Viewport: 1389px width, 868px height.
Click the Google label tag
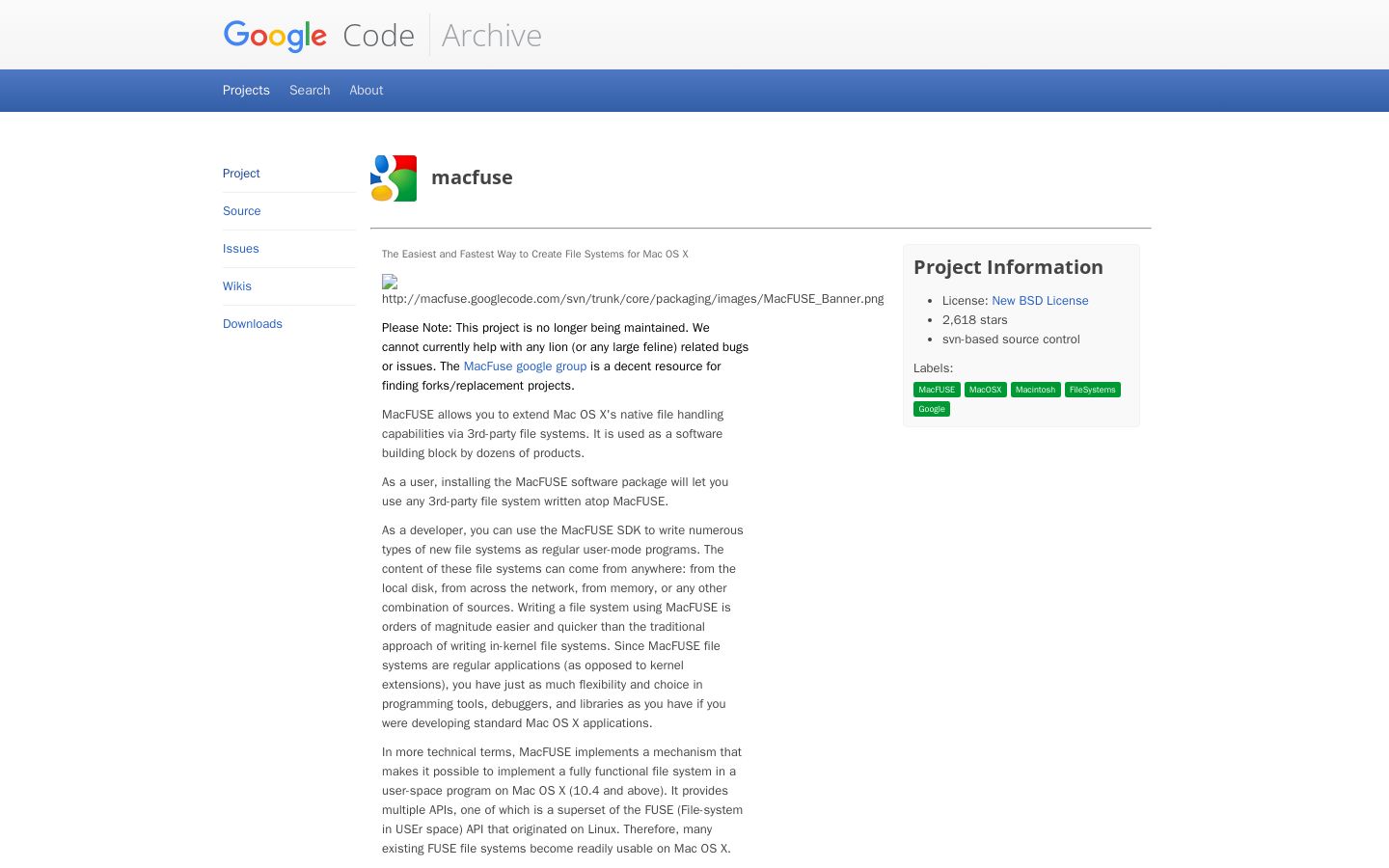pyautogui.click(x=932, y=409)
